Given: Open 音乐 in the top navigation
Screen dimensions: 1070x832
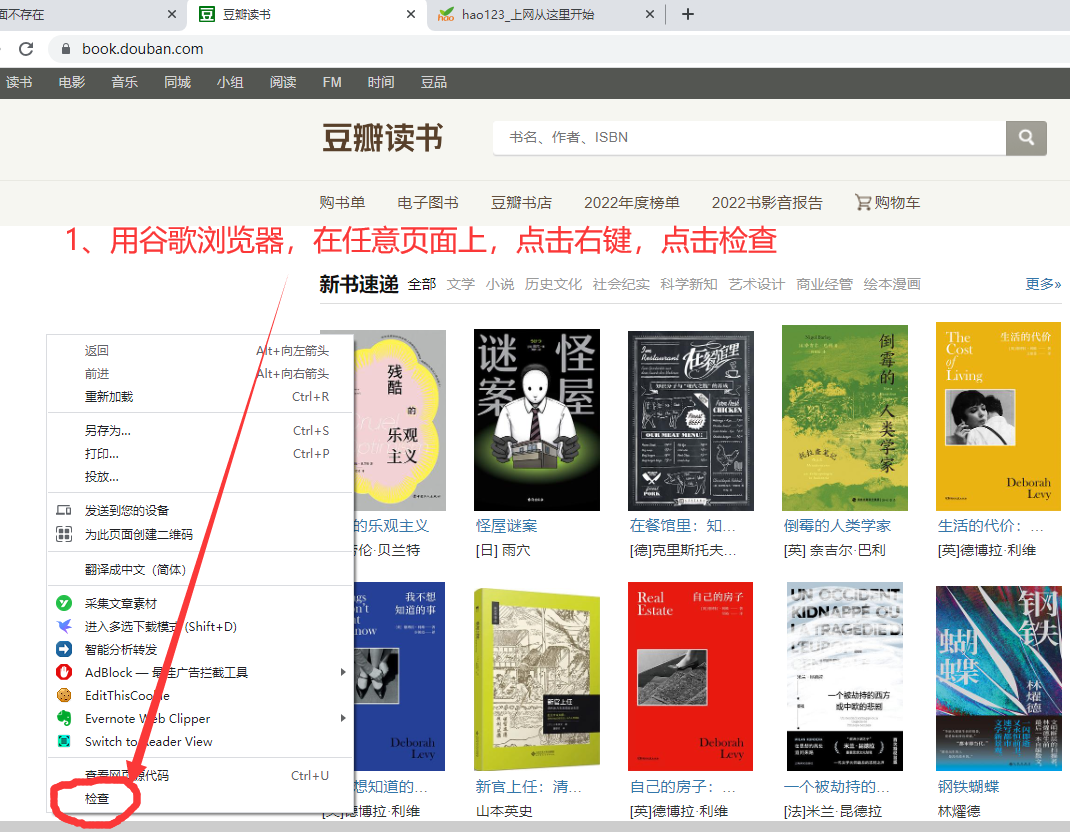Looking at the screenshot, I should 124,83.
